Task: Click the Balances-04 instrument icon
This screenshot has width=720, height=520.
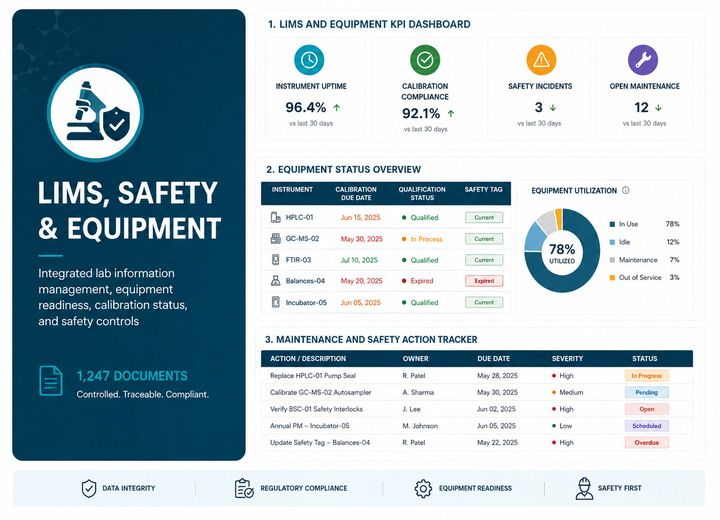Action: point(276,281)
